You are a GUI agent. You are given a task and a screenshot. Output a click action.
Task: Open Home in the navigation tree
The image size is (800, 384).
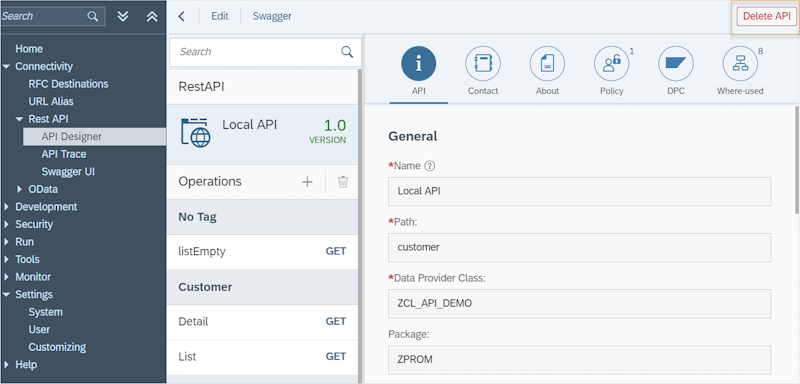29,49
